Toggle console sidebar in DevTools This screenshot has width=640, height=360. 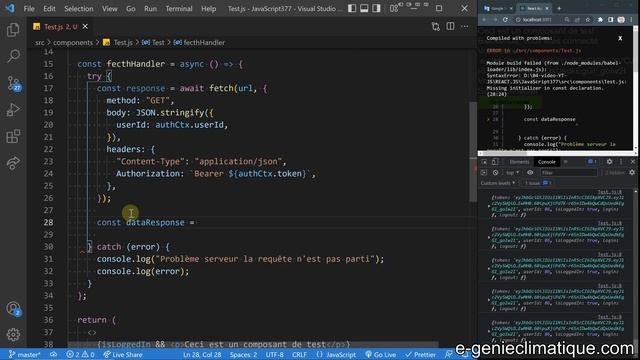tap(484, 173)
